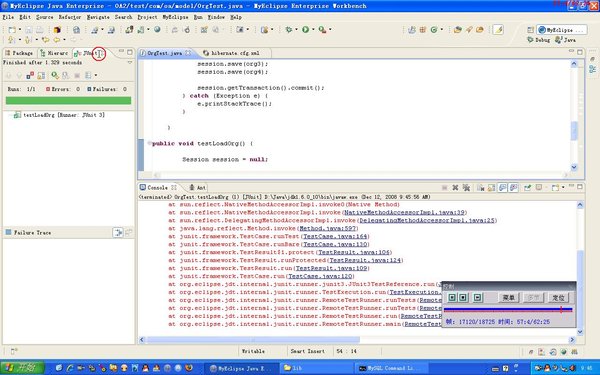Click the Compare failure trace icon

[x=128, y=232]
